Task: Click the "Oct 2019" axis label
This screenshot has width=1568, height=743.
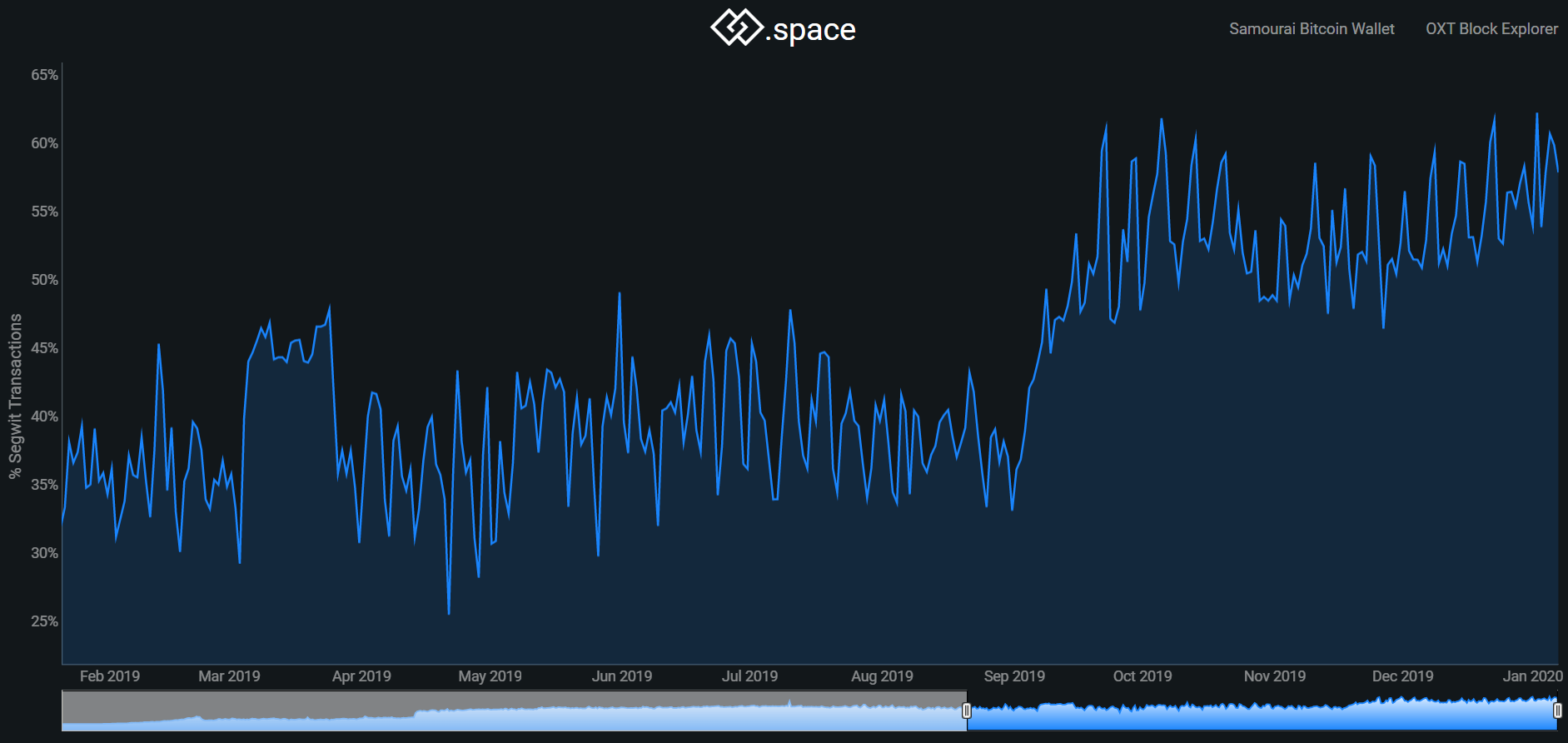Action: coord(1142,676)
